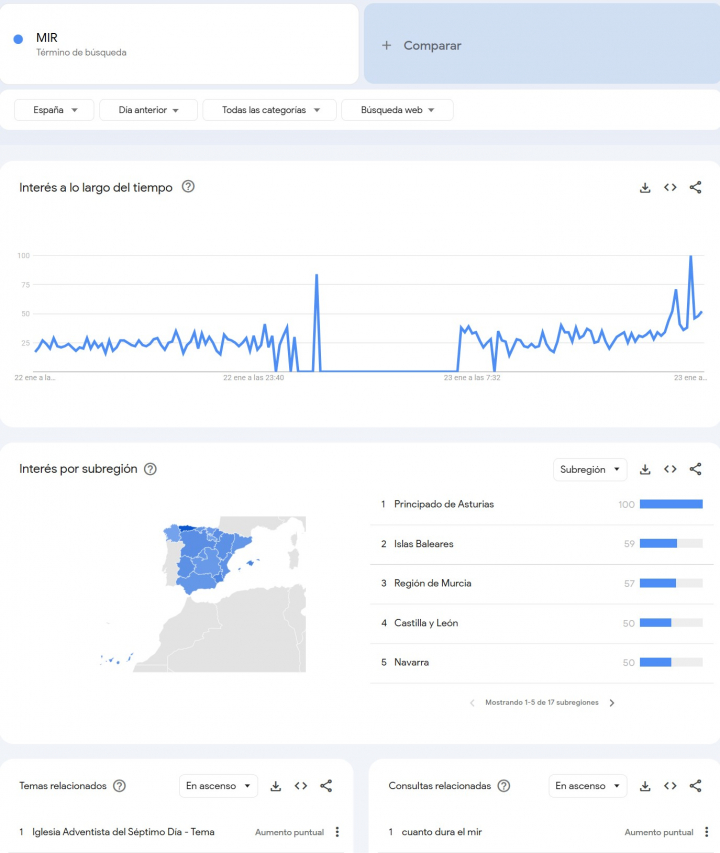720x853 pixels.
Task: Go to previous page of subregions
Action: click(472, 703)
